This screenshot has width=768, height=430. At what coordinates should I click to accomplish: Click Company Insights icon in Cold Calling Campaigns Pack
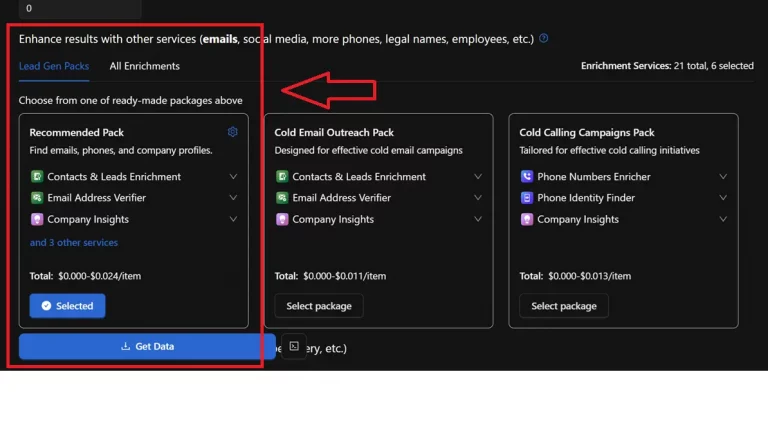tap(527, 219)
